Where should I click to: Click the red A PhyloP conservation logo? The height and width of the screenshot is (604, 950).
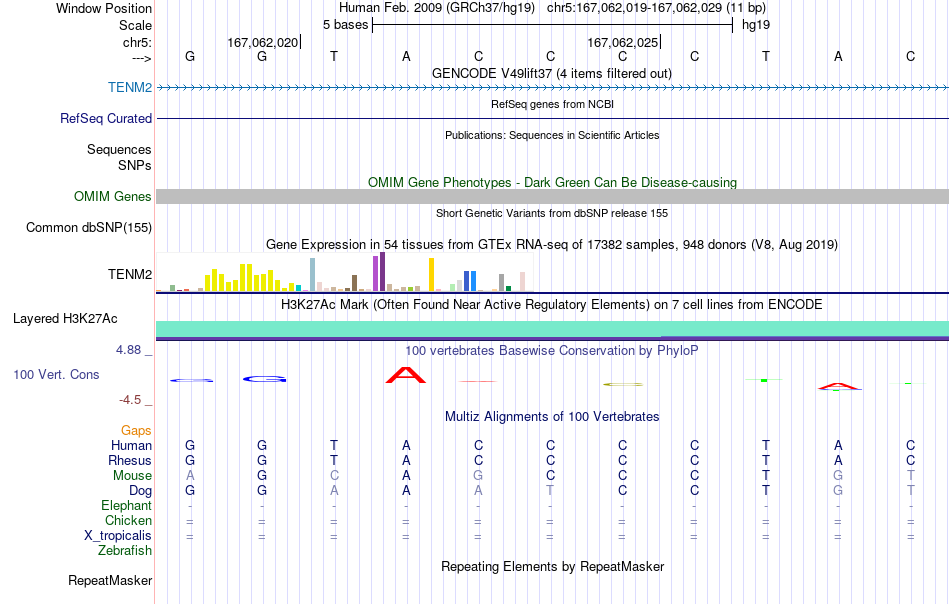point(405,375)
